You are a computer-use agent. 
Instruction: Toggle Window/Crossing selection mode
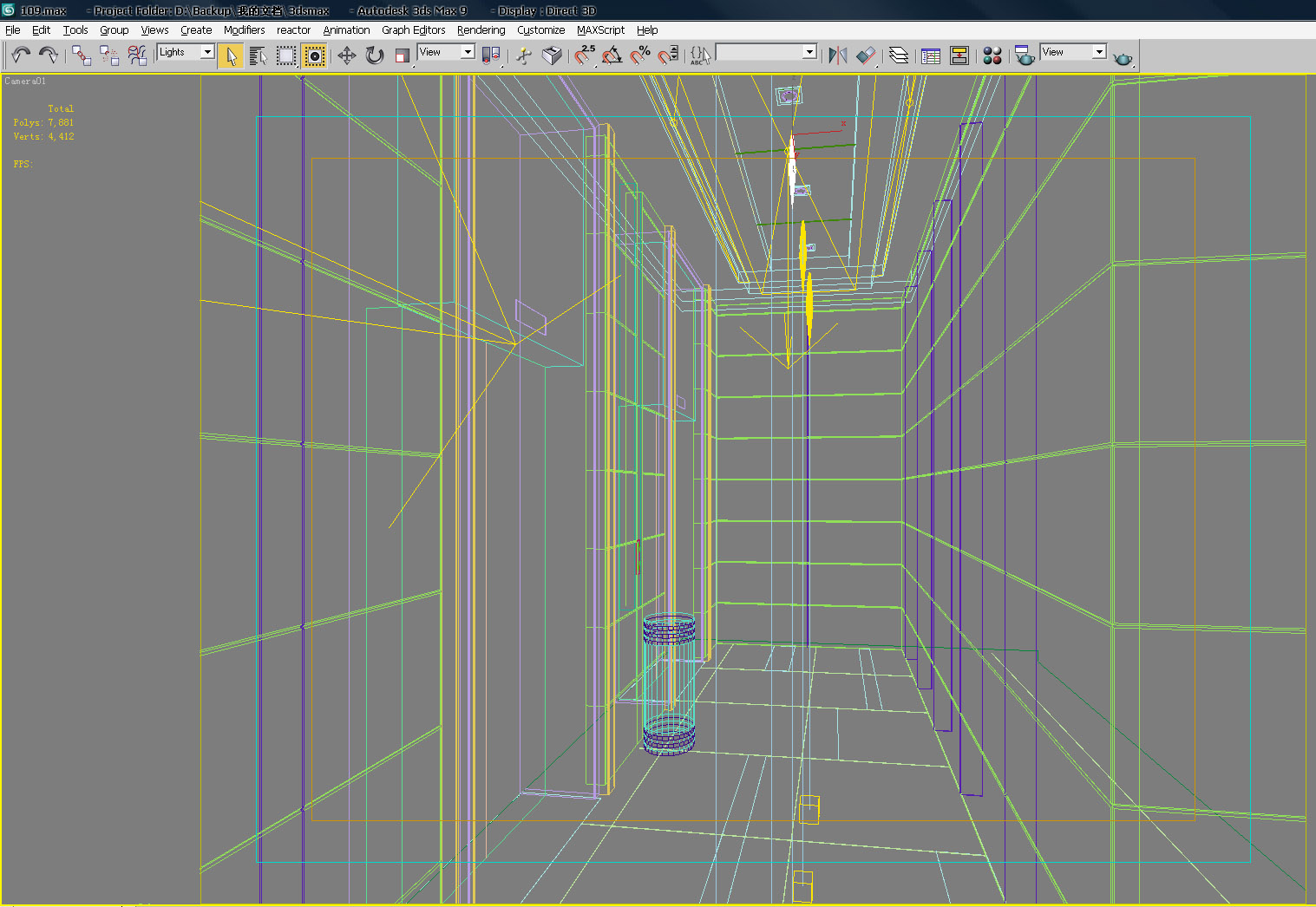314,55
